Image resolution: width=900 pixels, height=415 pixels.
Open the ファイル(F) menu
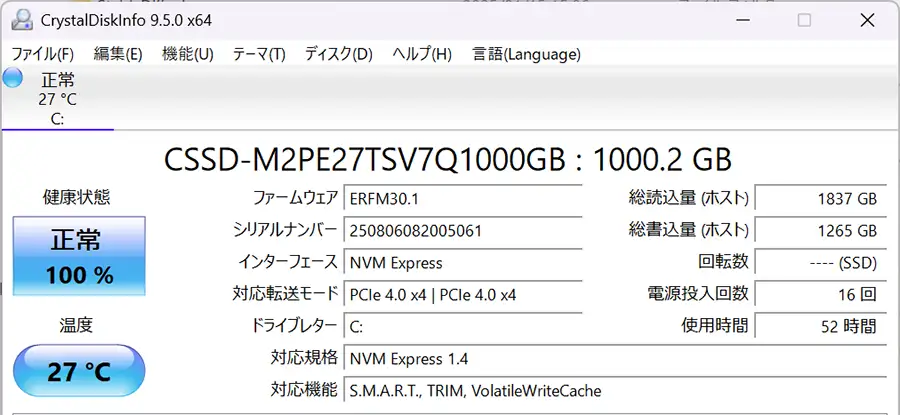tap(42, 55)
